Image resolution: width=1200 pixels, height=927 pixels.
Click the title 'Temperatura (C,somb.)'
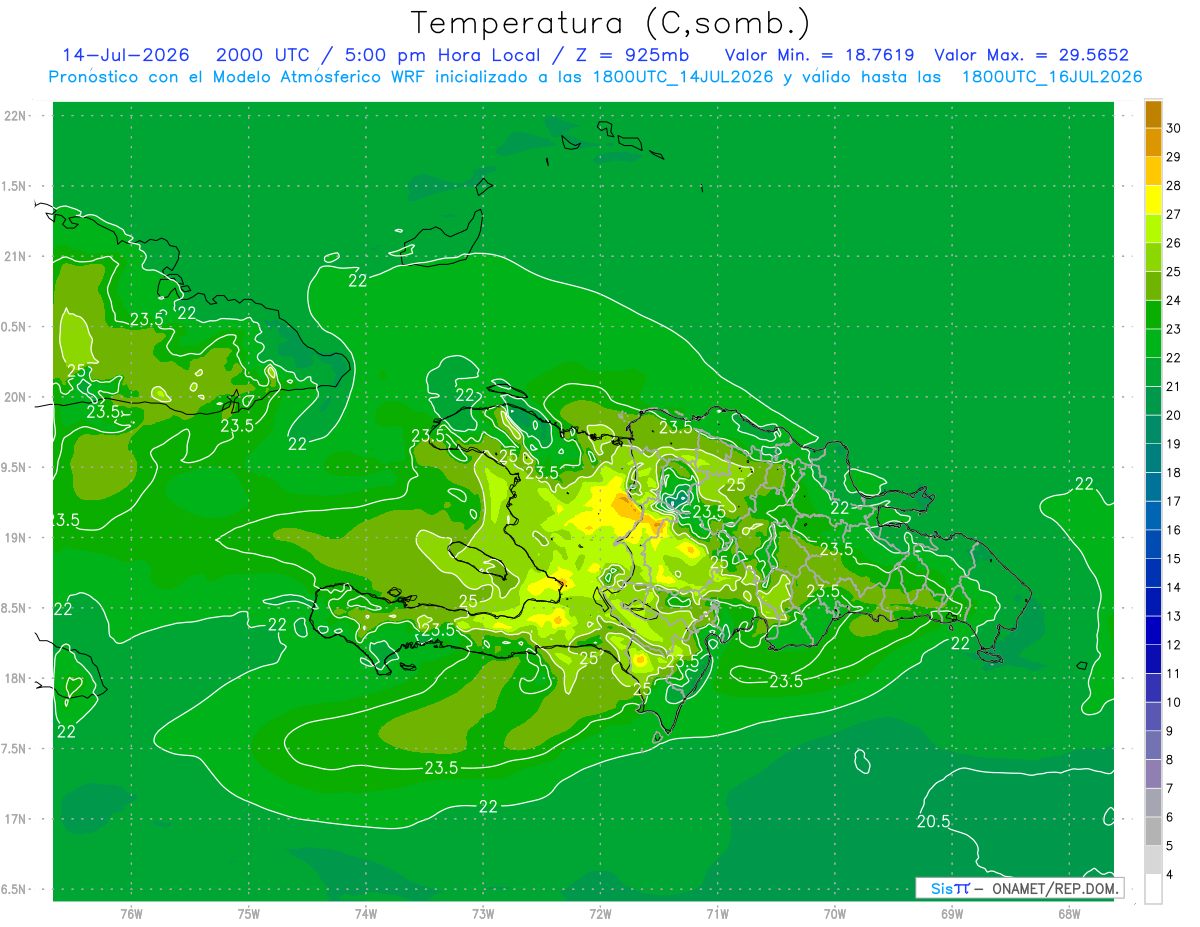(x=610, y=23)
